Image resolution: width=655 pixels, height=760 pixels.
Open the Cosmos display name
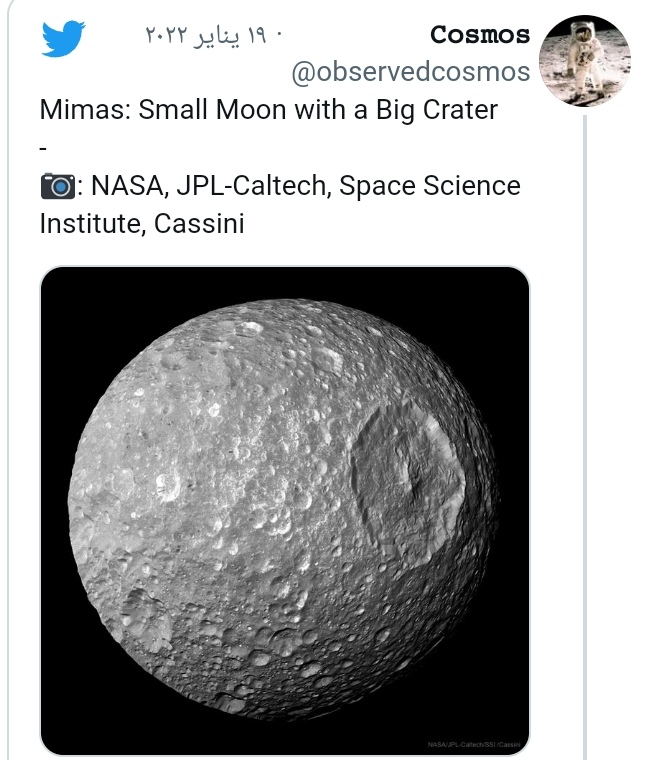coord(480,35)
